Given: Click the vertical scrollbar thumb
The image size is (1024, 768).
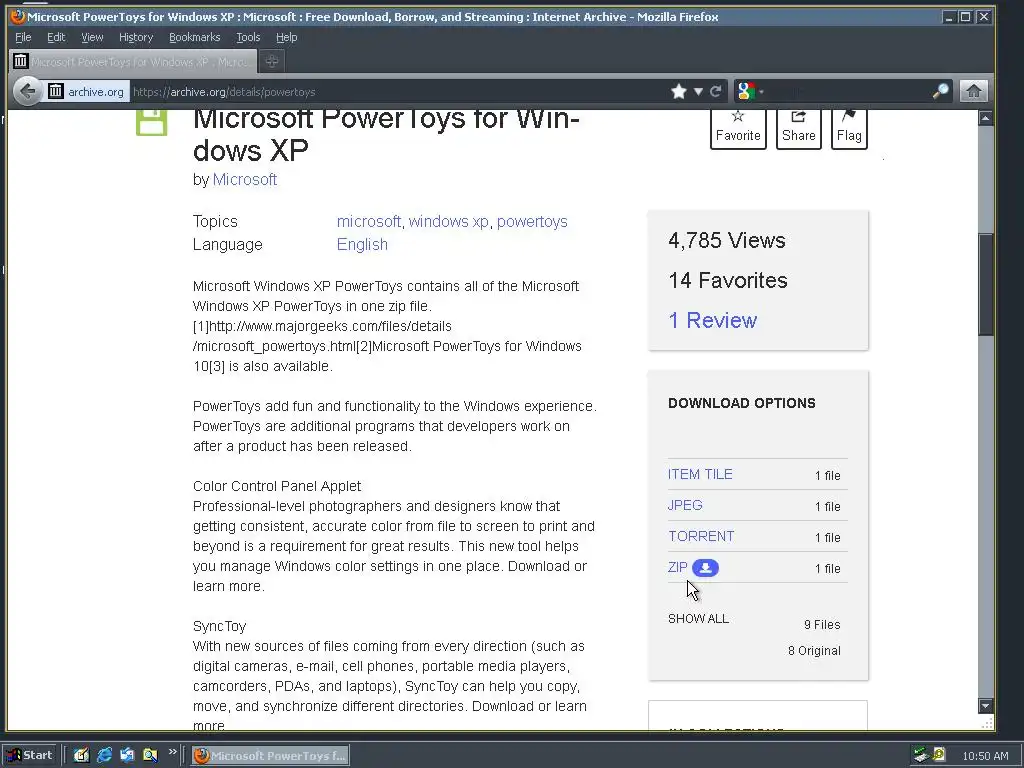Looking at the screenshot, I should (985, 284).
